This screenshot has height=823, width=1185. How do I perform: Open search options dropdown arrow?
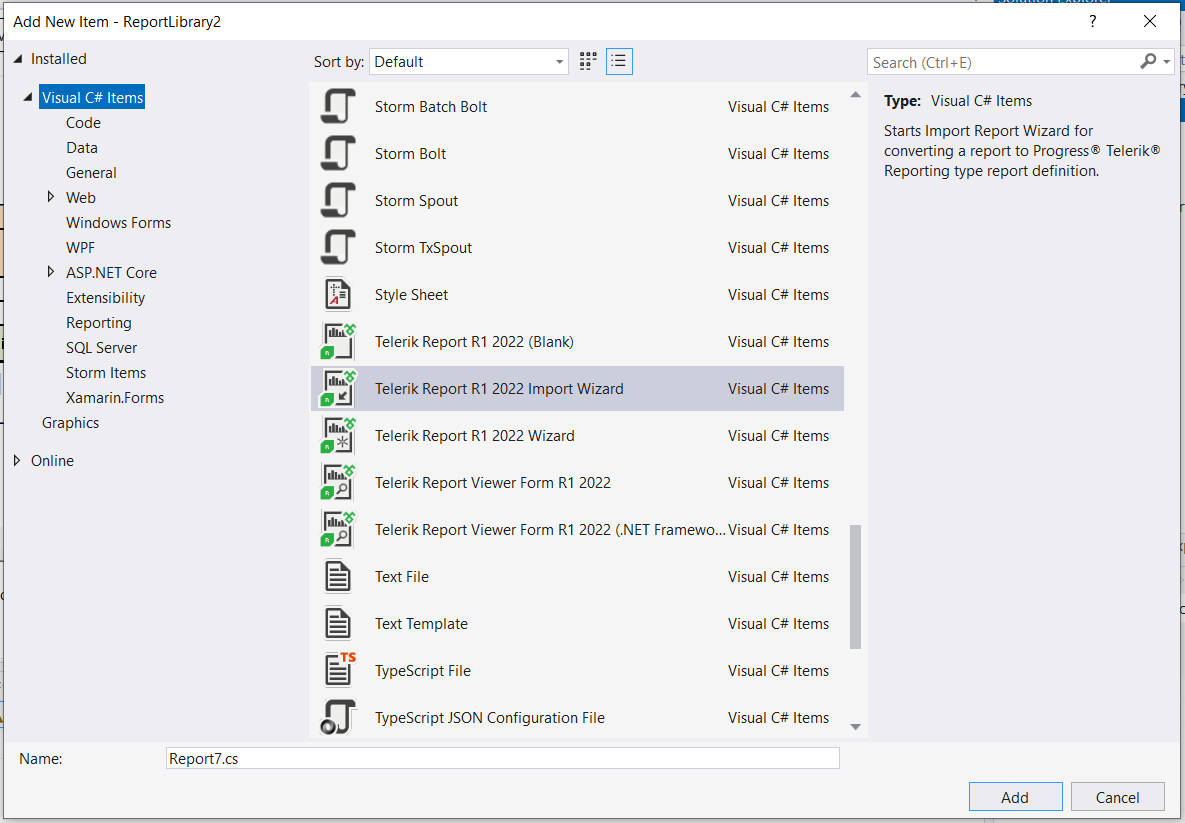1167,62
